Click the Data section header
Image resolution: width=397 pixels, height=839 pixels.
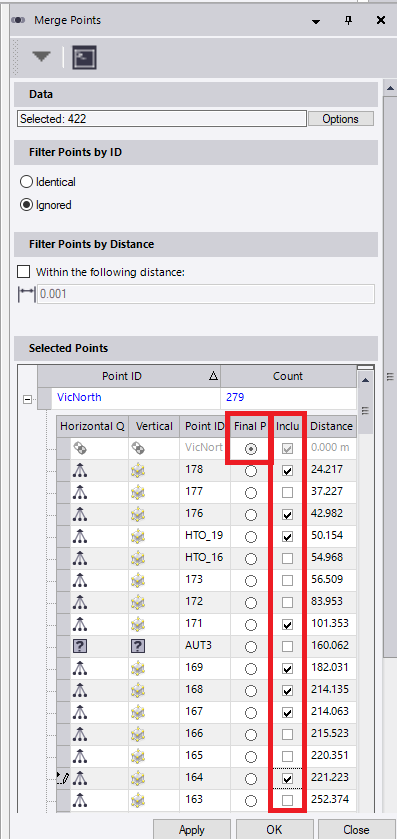click(x=196, y=94)
